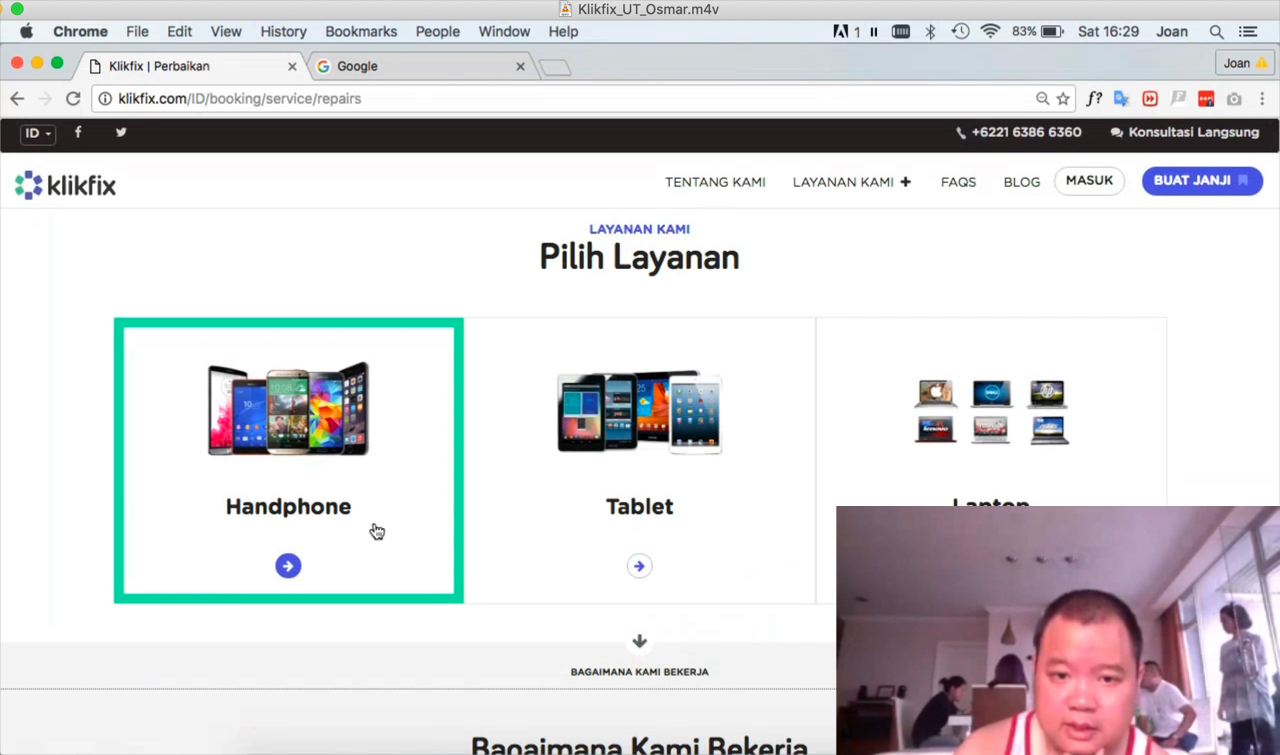Screen dimensions: 1280x755
Task: Click the Facebook icon in top bar
Action: 78,132
